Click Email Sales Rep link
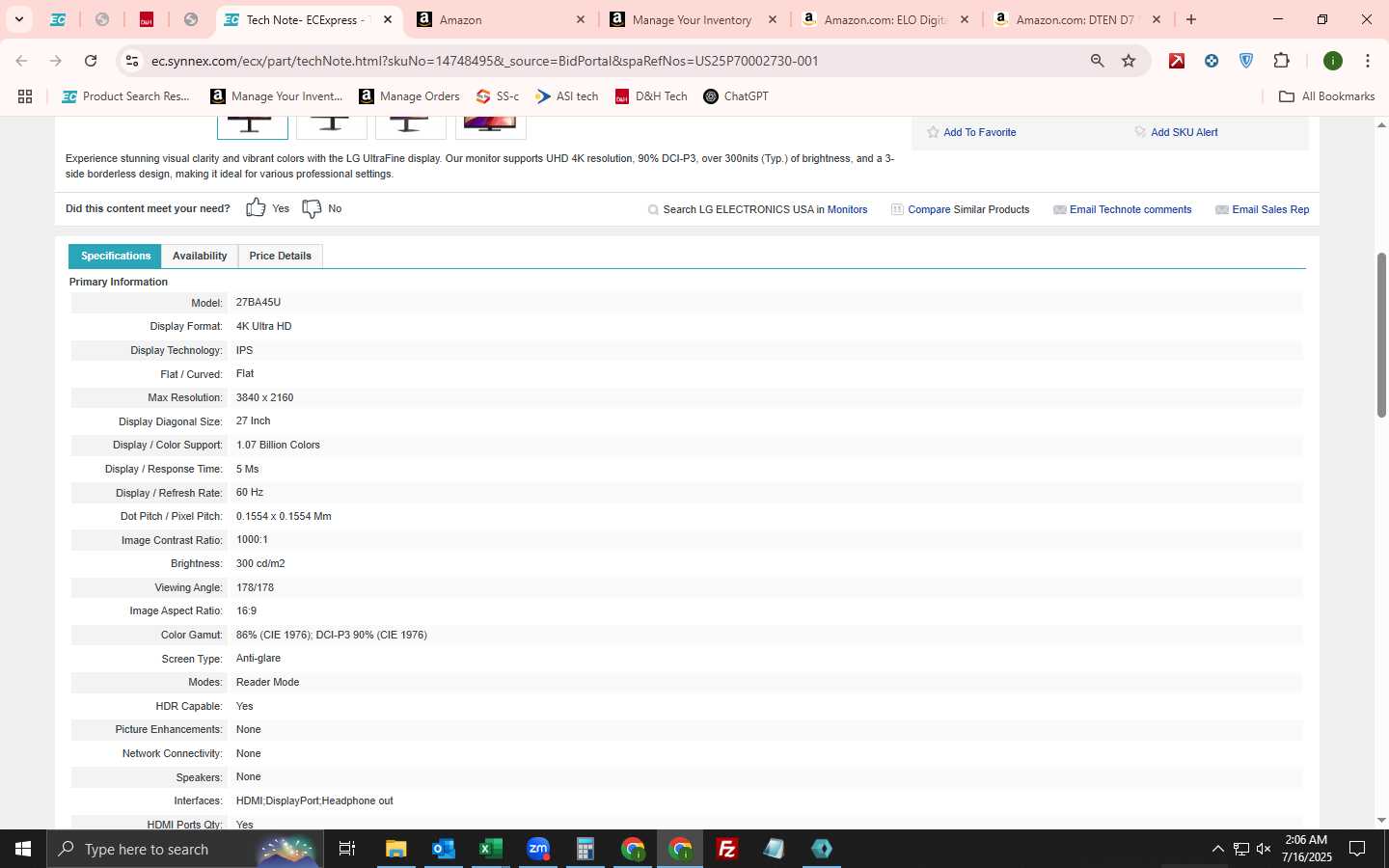Image resolution: width=1389 pixels, height=868 pixels. (1270, 209)
